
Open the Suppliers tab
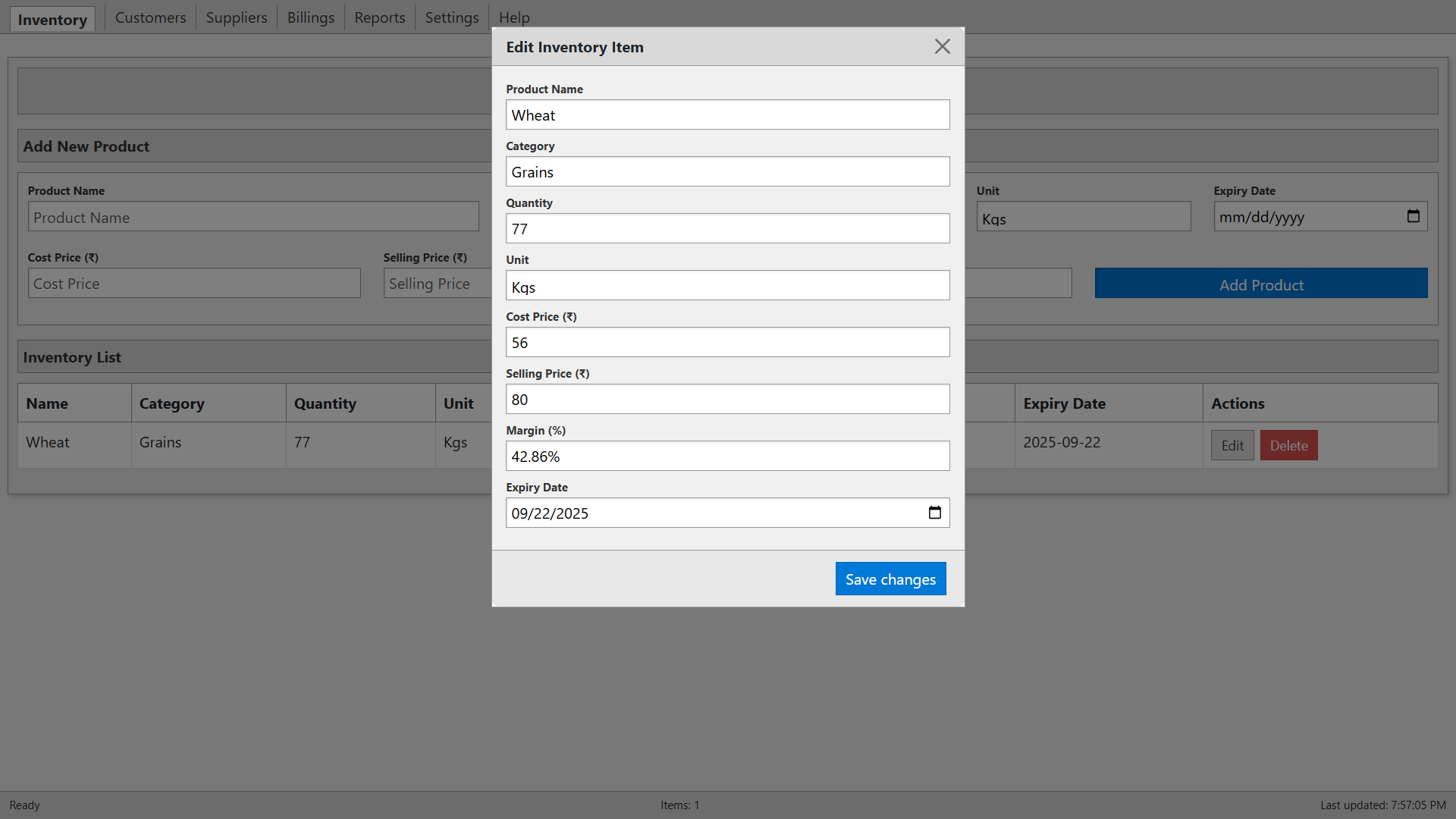(237, 17)
